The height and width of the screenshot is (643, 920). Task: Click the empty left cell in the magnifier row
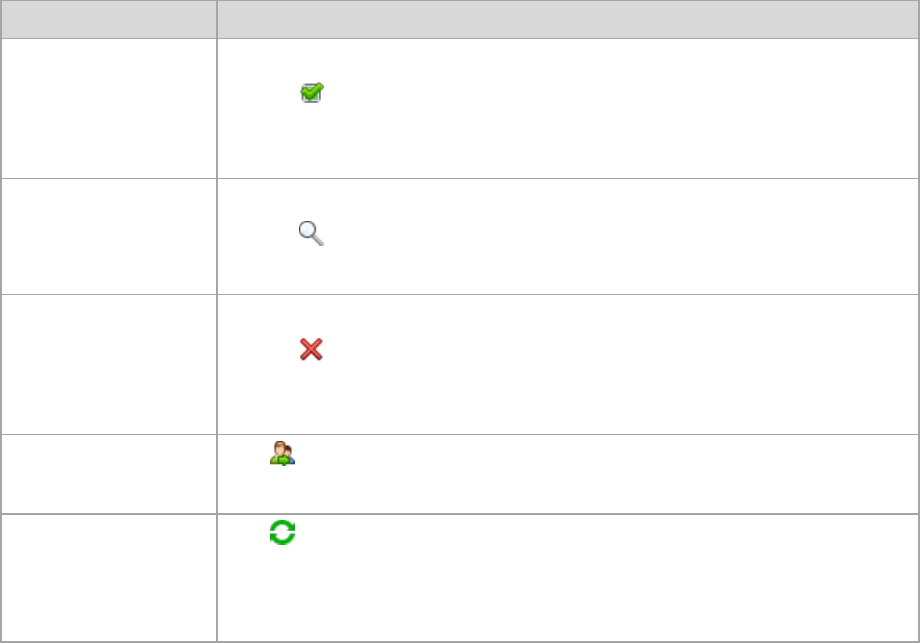click(108, 236)
